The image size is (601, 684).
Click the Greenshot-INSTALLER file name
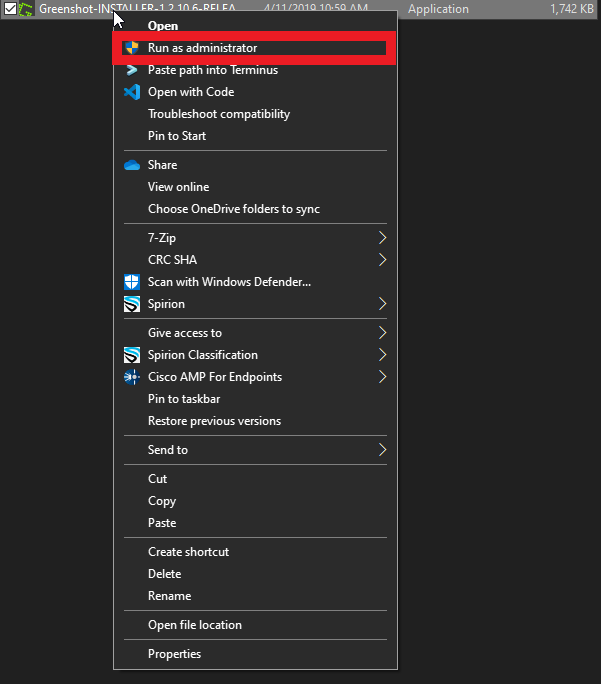[137, 8]
